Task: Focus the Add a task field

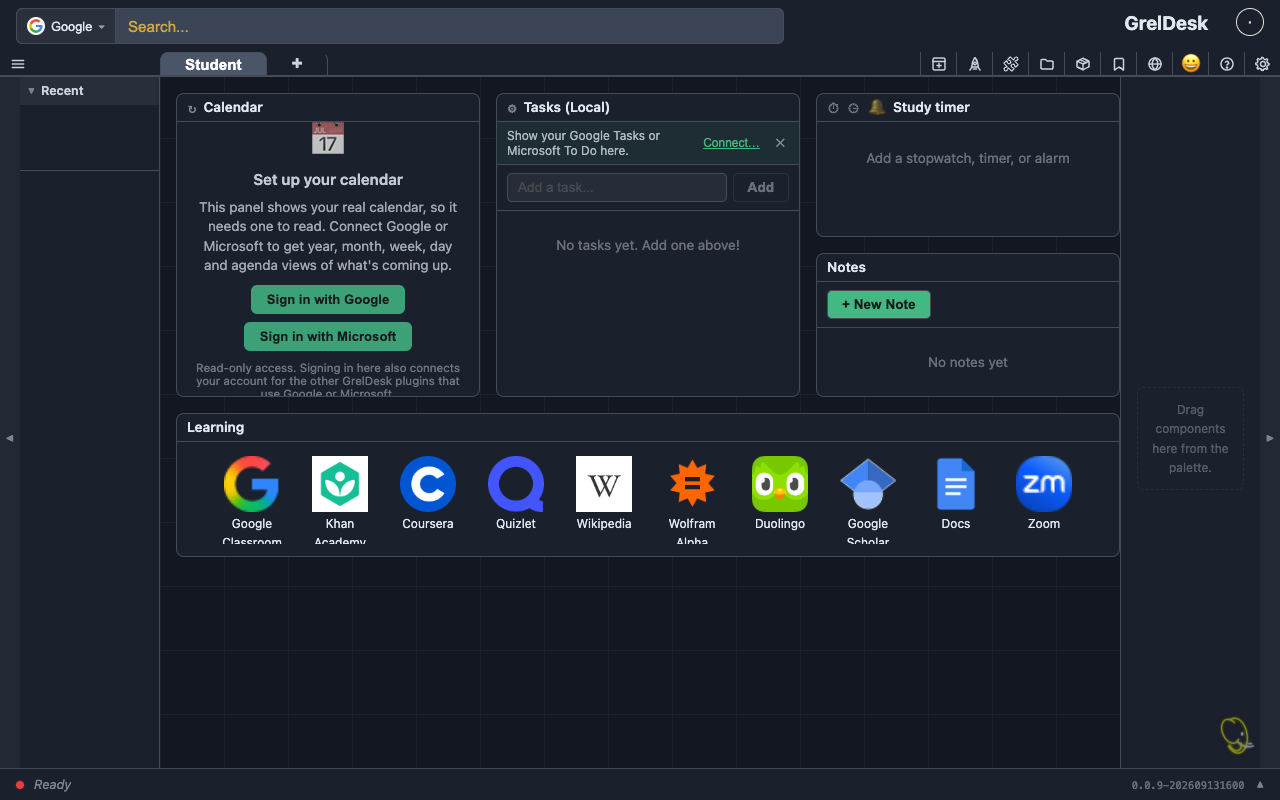Action: pos(617,187)
